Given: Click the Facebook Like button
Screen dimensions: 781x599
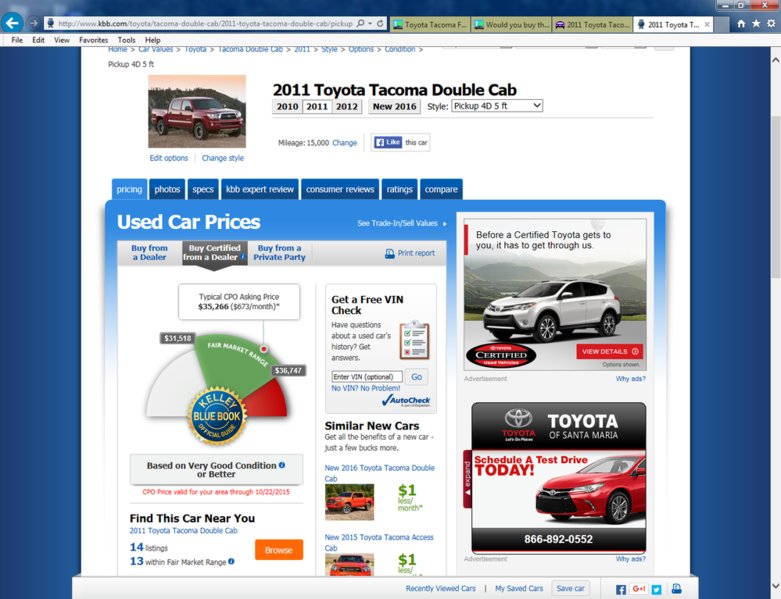Looking at the screenshot, I should pos(388,142).
